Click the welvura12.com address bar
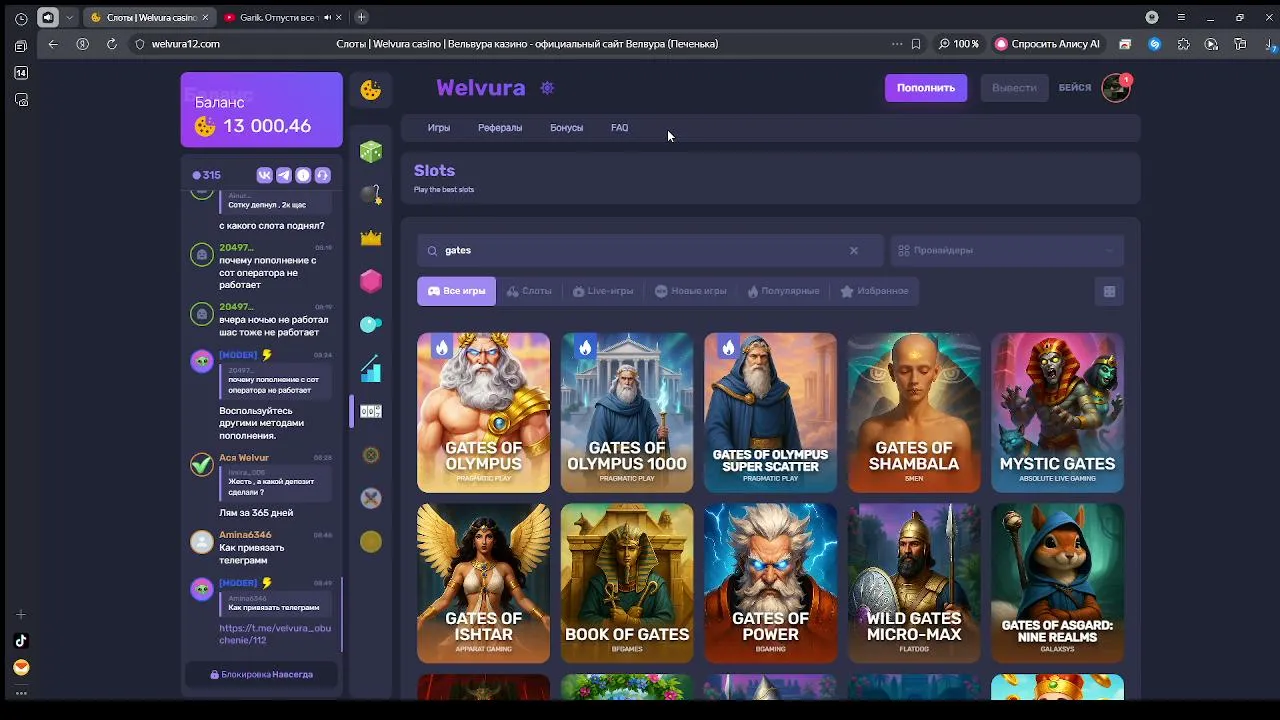 click(186, 44)
